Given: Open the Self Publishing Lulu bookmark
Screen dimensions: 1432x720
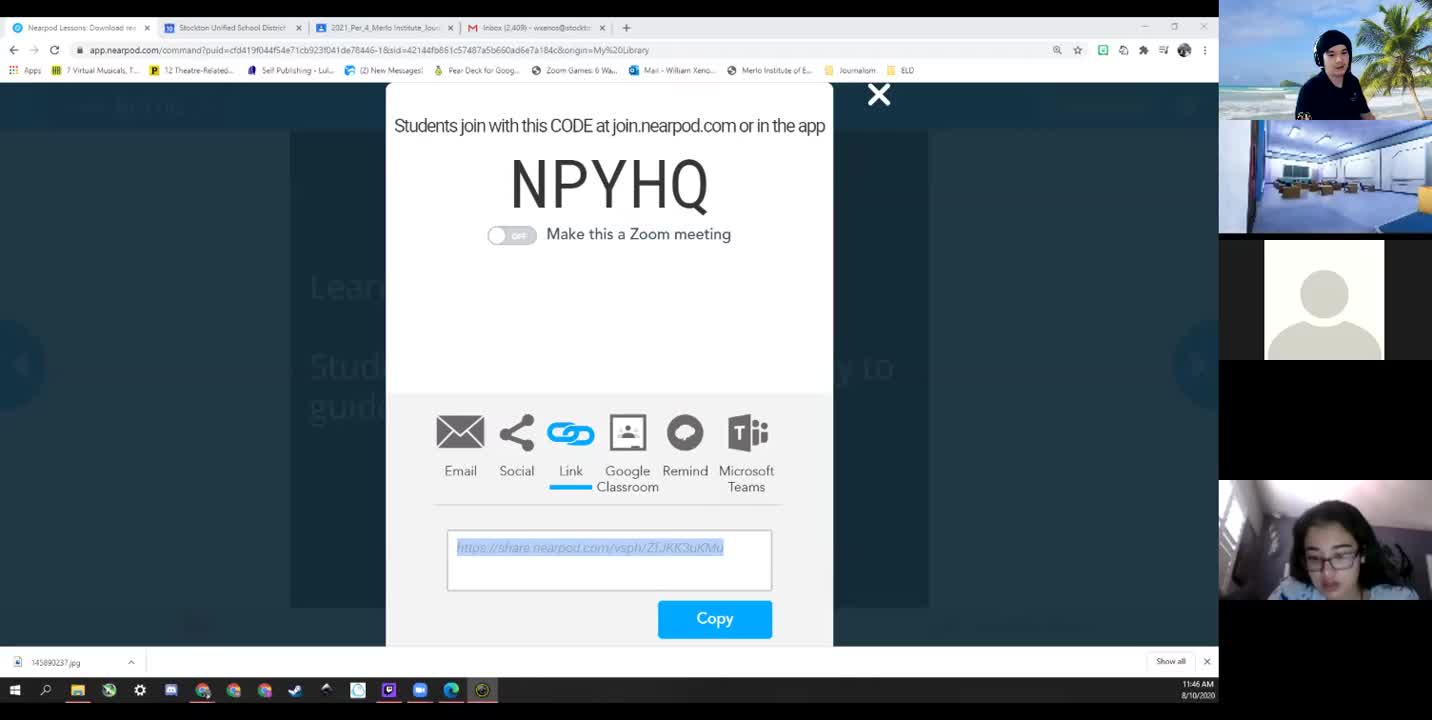Looking at the screenshot, I should 290,71.
